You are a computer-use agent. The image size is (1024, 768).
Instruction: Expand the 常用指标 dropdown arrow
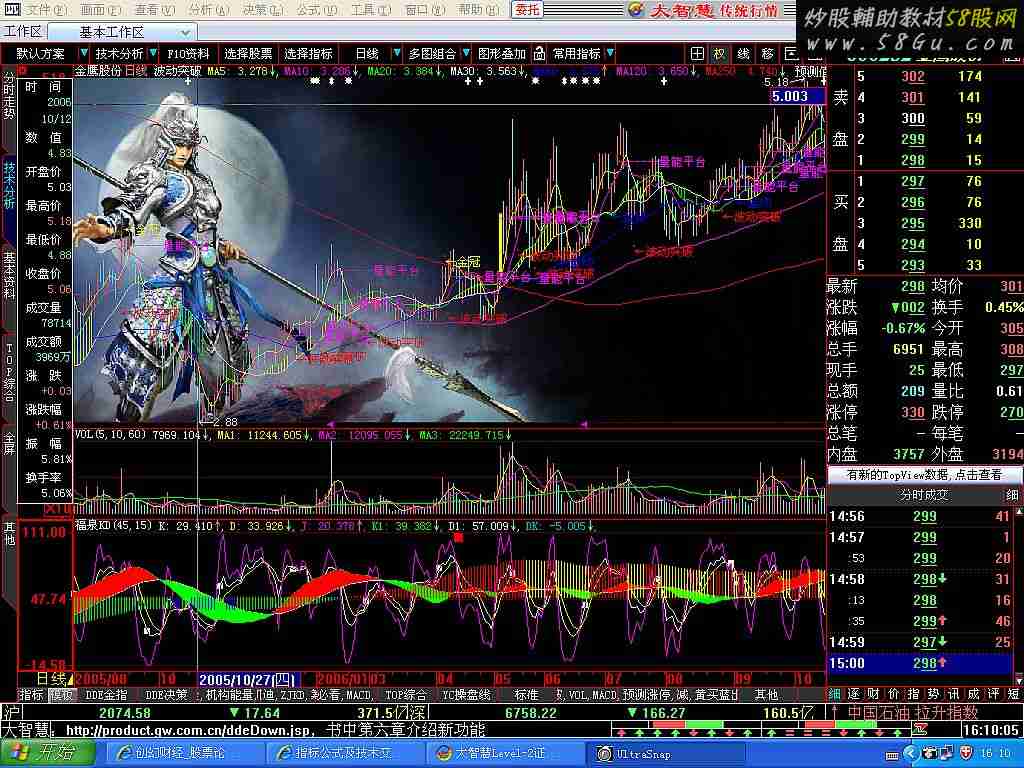coord(610,53)
